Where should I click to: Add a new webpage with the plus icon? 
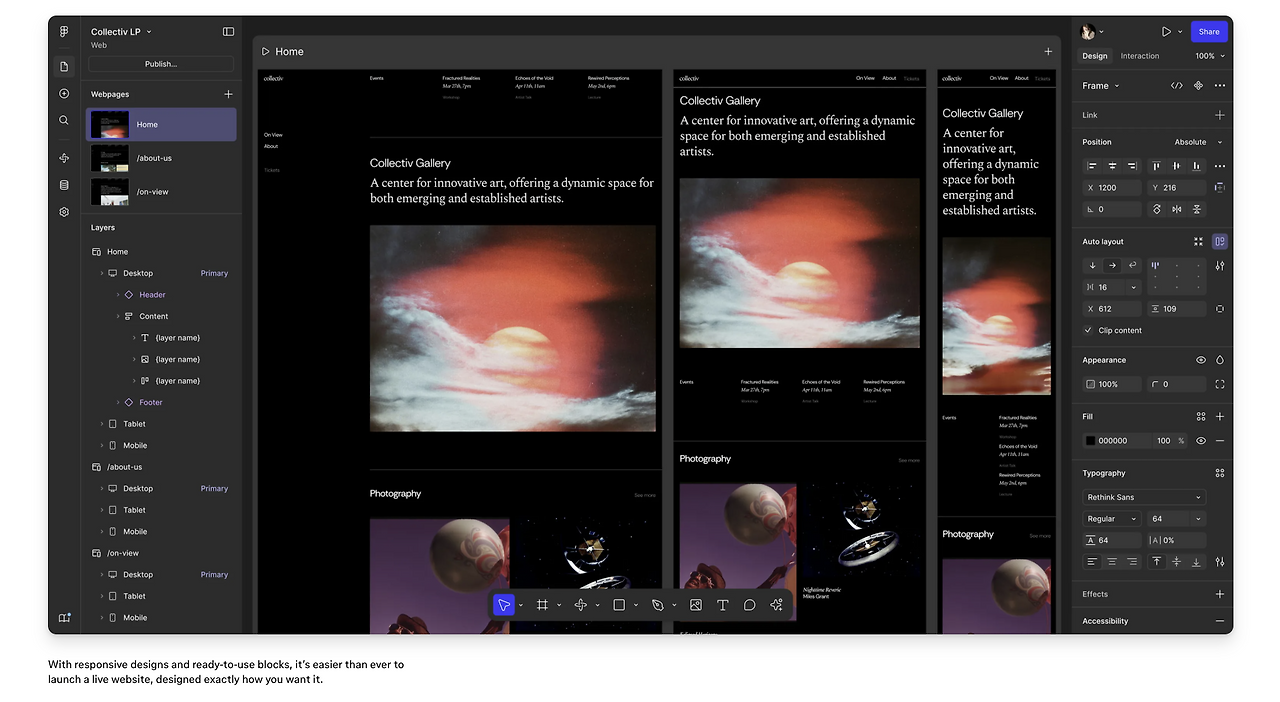(228, 94)
